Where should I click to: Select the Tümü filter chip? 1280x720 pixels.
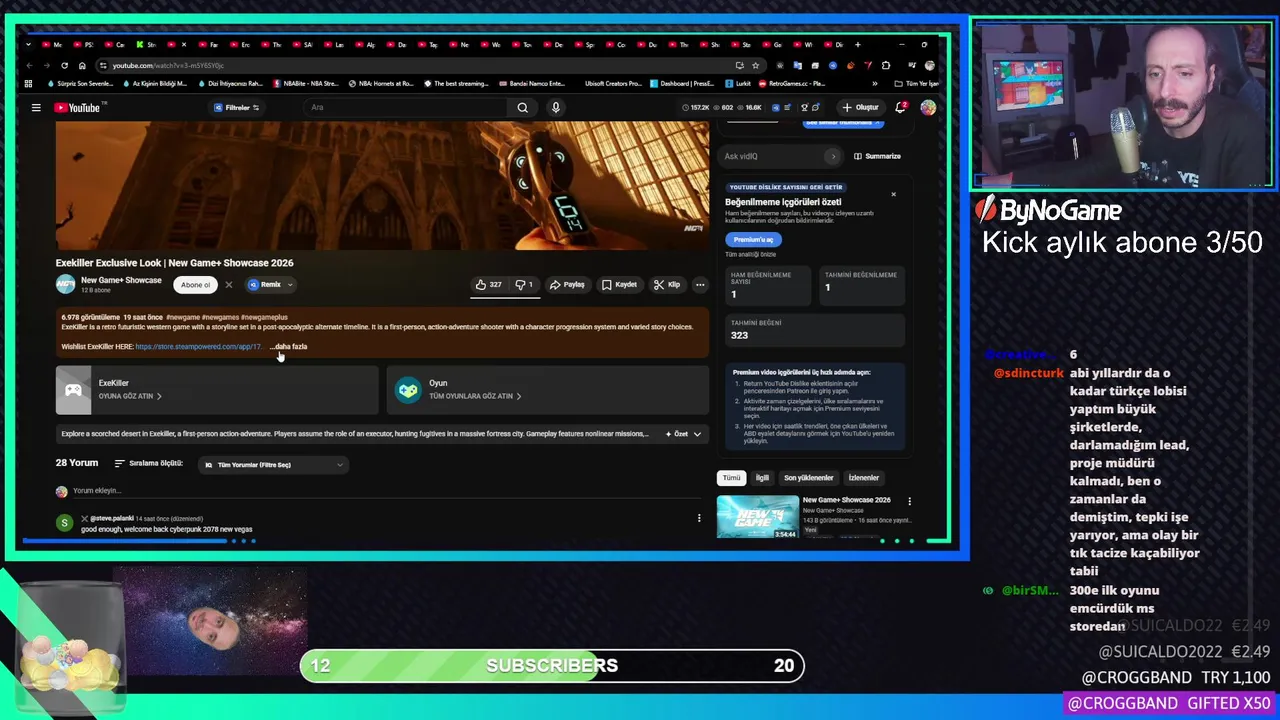click(x=732, y=478)
